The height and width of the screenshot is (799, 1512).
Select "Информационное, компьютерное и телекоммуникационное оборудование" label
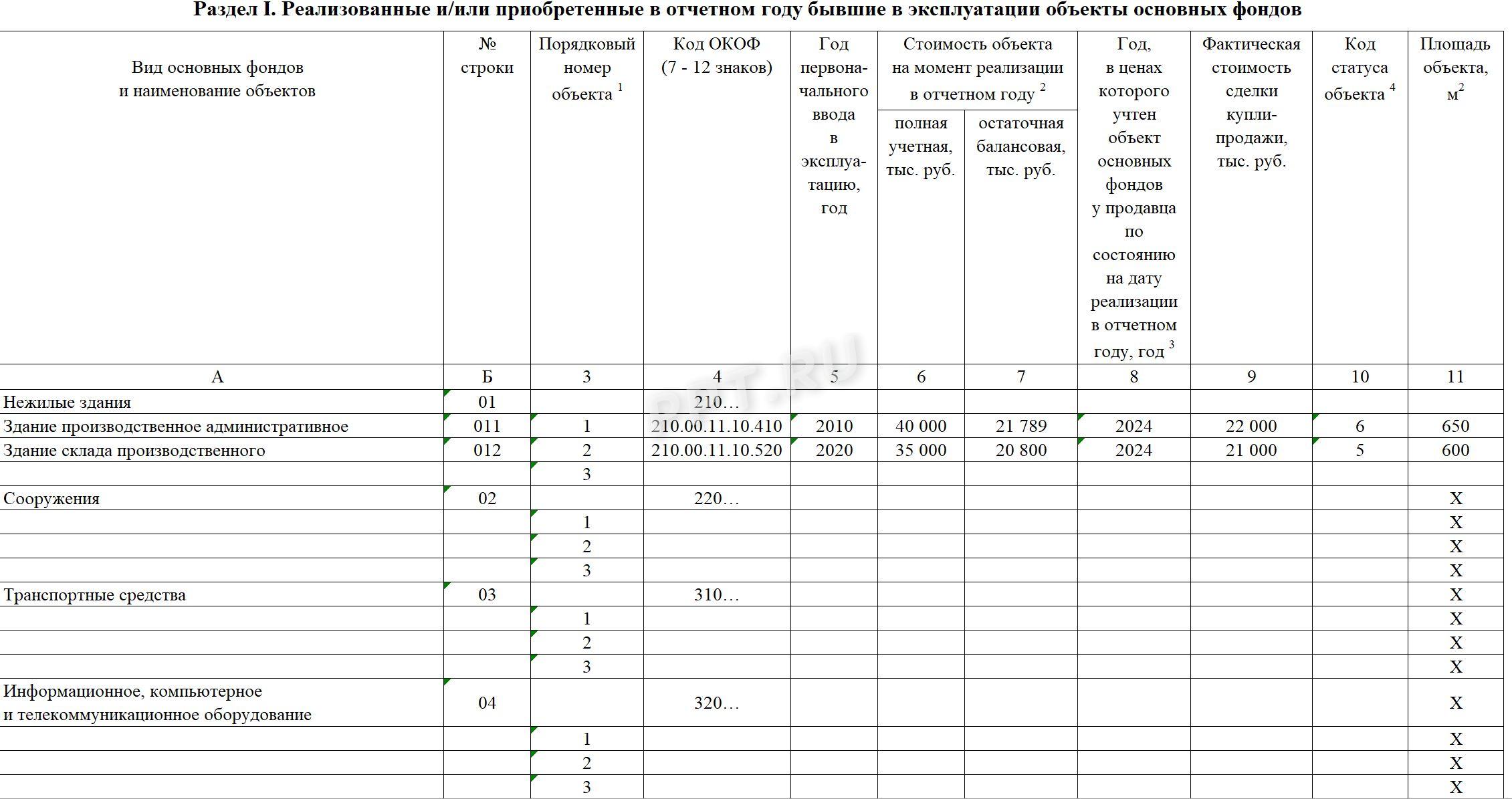[x=157, y=703]
